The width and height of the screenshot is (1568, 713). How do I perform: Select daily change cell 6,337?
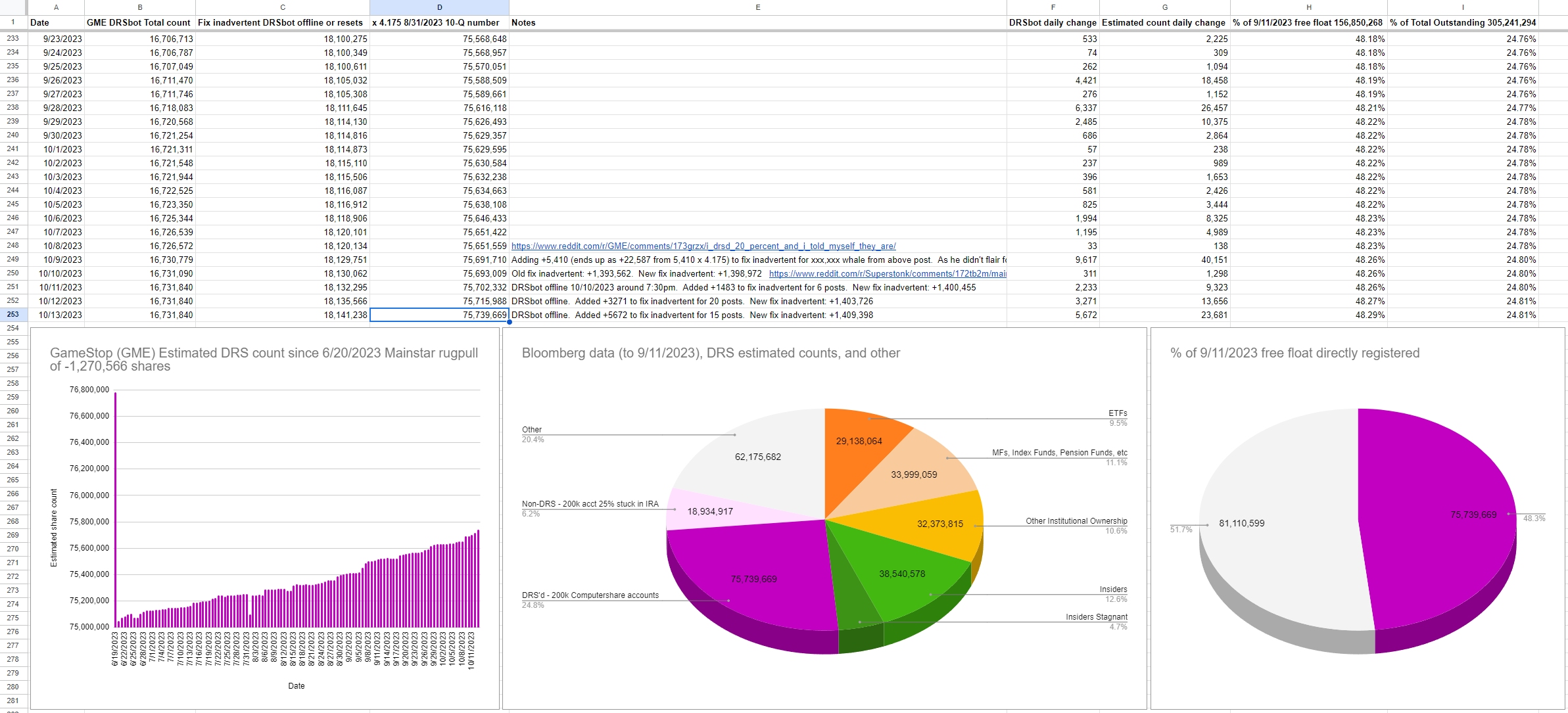pyautogui.click(x=1053, y=108)
